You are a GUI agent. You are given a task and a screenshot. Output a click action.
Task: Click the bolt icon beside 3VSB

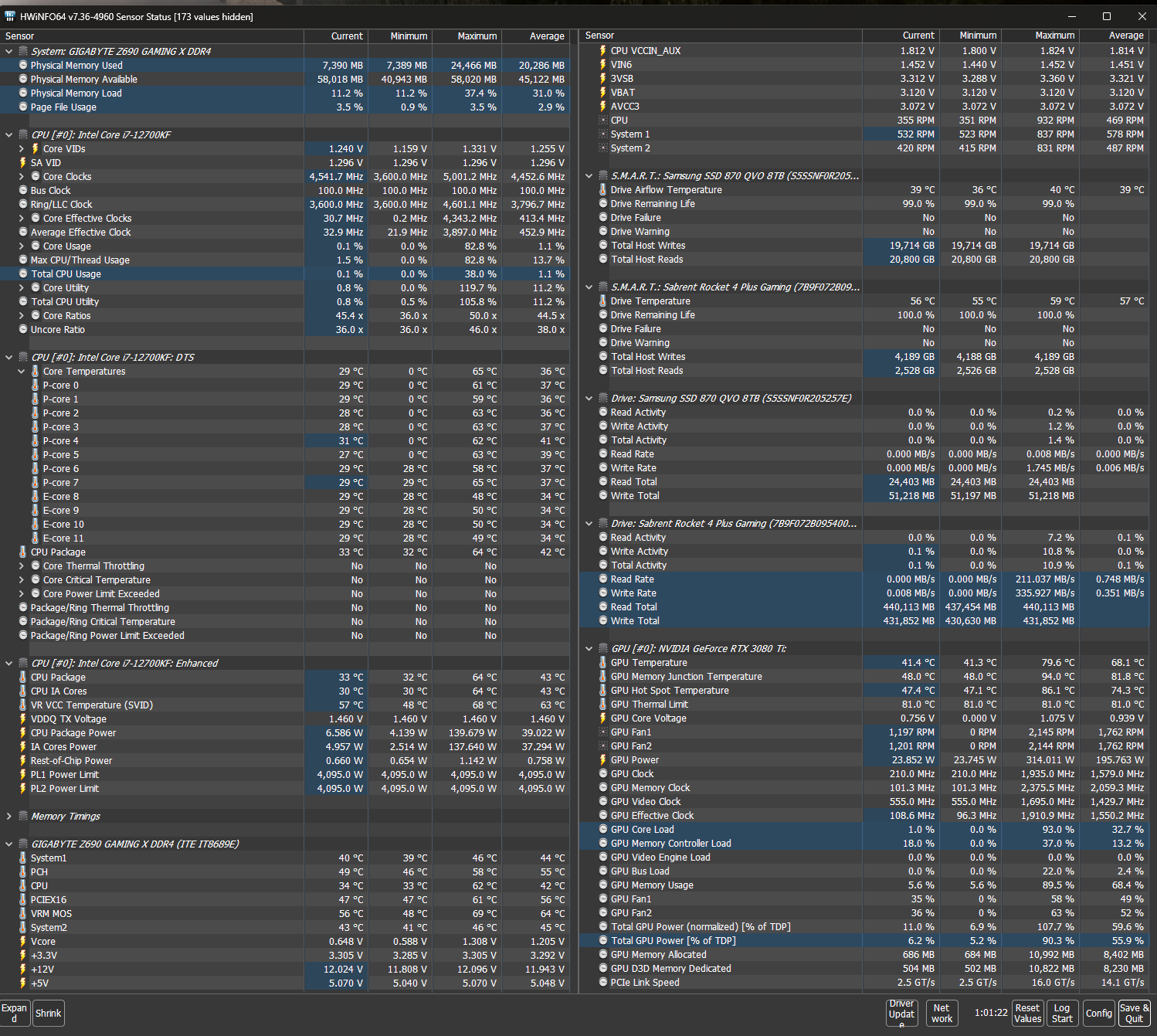coord(603,79)
